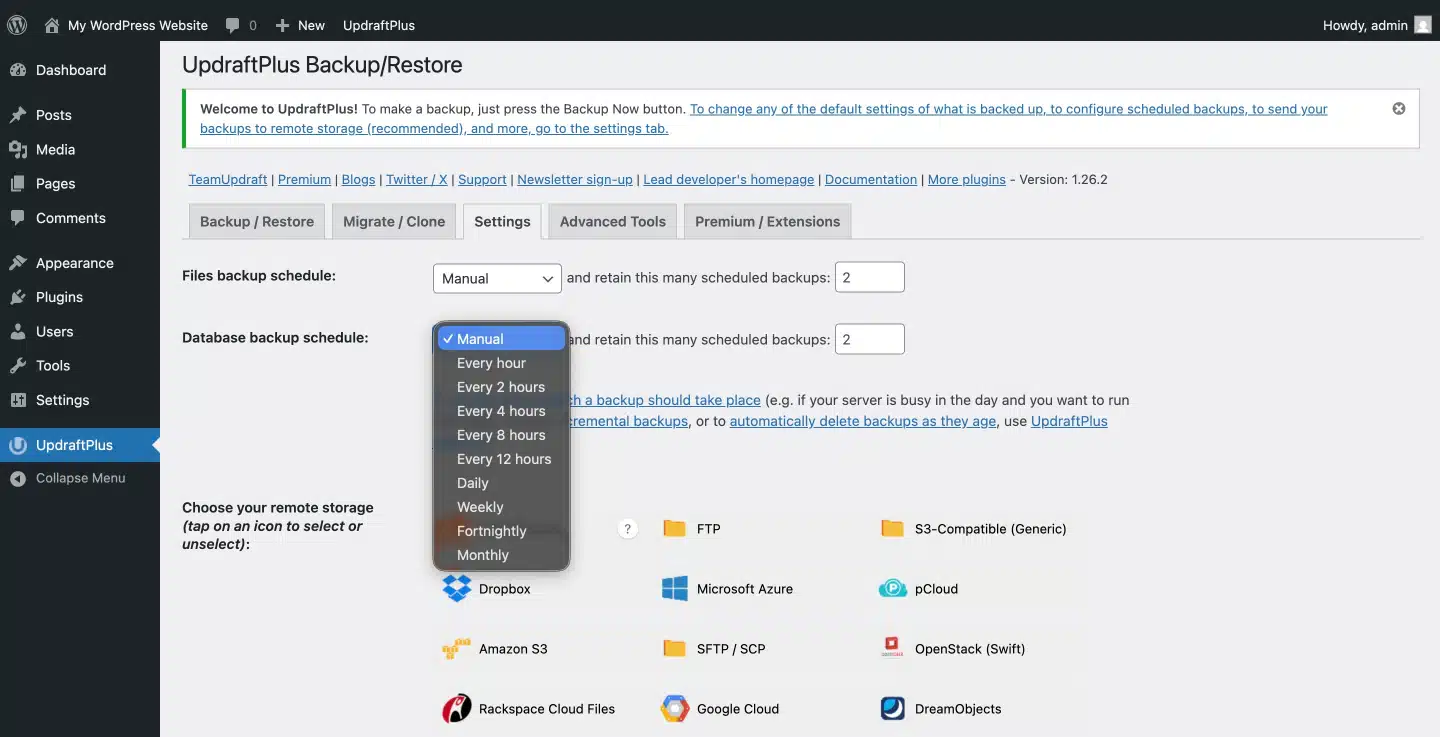
Task: Open the comments bubble icon in the admin bar
Action: click(x=233, y=26)
